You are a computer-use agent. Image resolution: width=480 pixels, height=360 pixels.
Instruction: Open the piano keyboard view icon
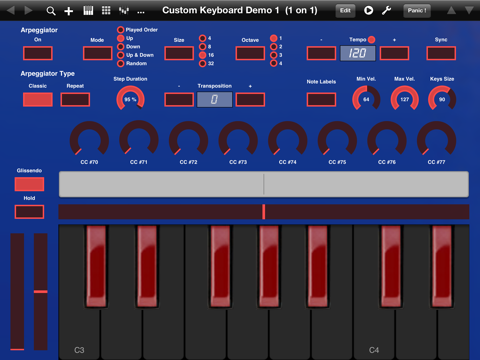88,11
